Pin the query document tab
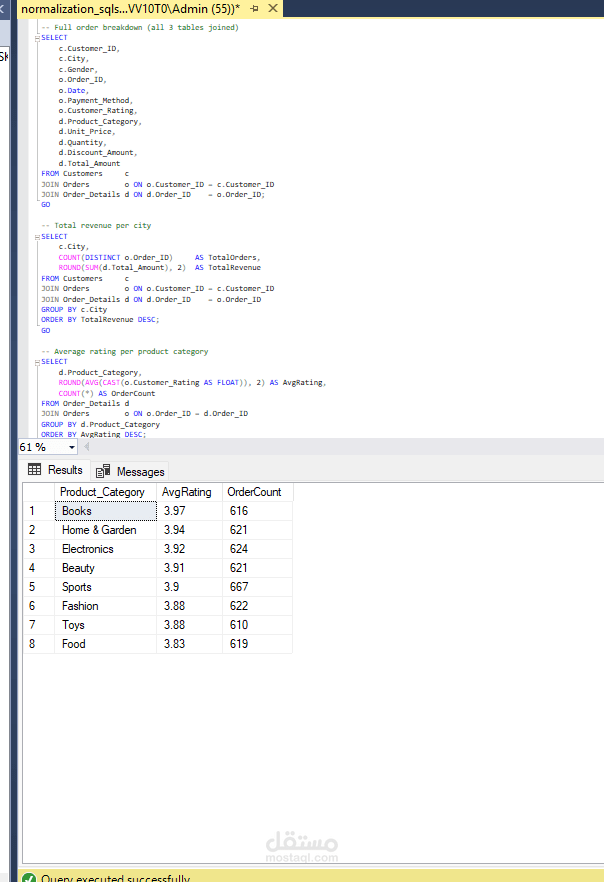 pyautogui.click(x=254, y=8)
